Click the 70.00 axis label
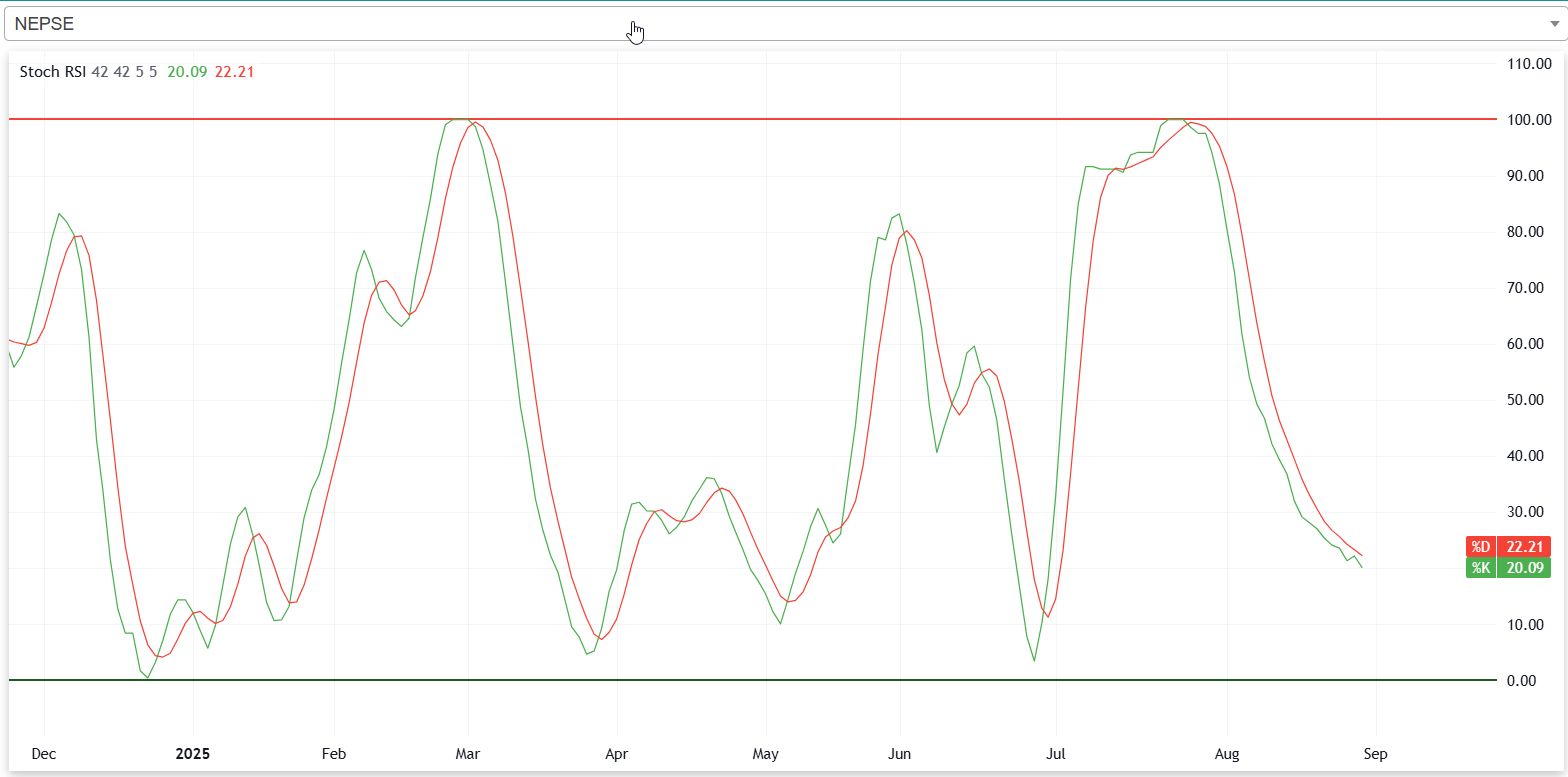The height and width of the screenshot is (777, 1568). (1525, 288)
